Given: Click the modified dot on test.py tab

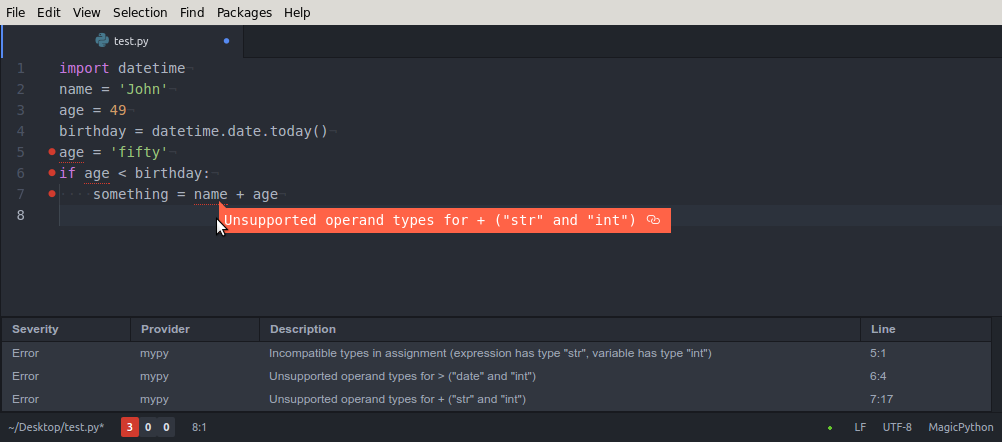Looking at the screenshot, I should click(226, 41).
